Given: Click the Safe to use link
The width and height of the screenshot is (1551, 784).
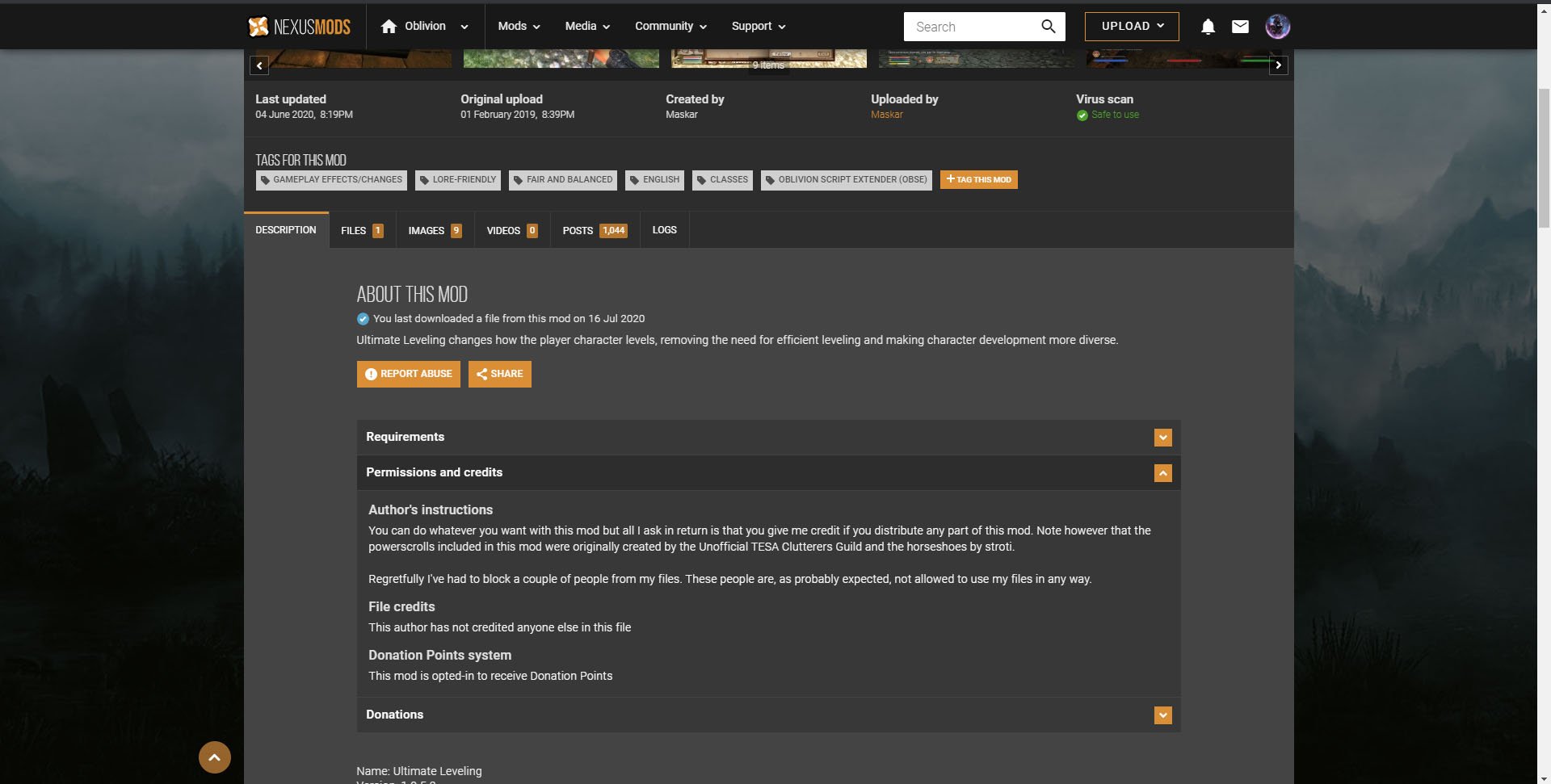Looking at the screenshot, I should click(x=1115, y=115).
